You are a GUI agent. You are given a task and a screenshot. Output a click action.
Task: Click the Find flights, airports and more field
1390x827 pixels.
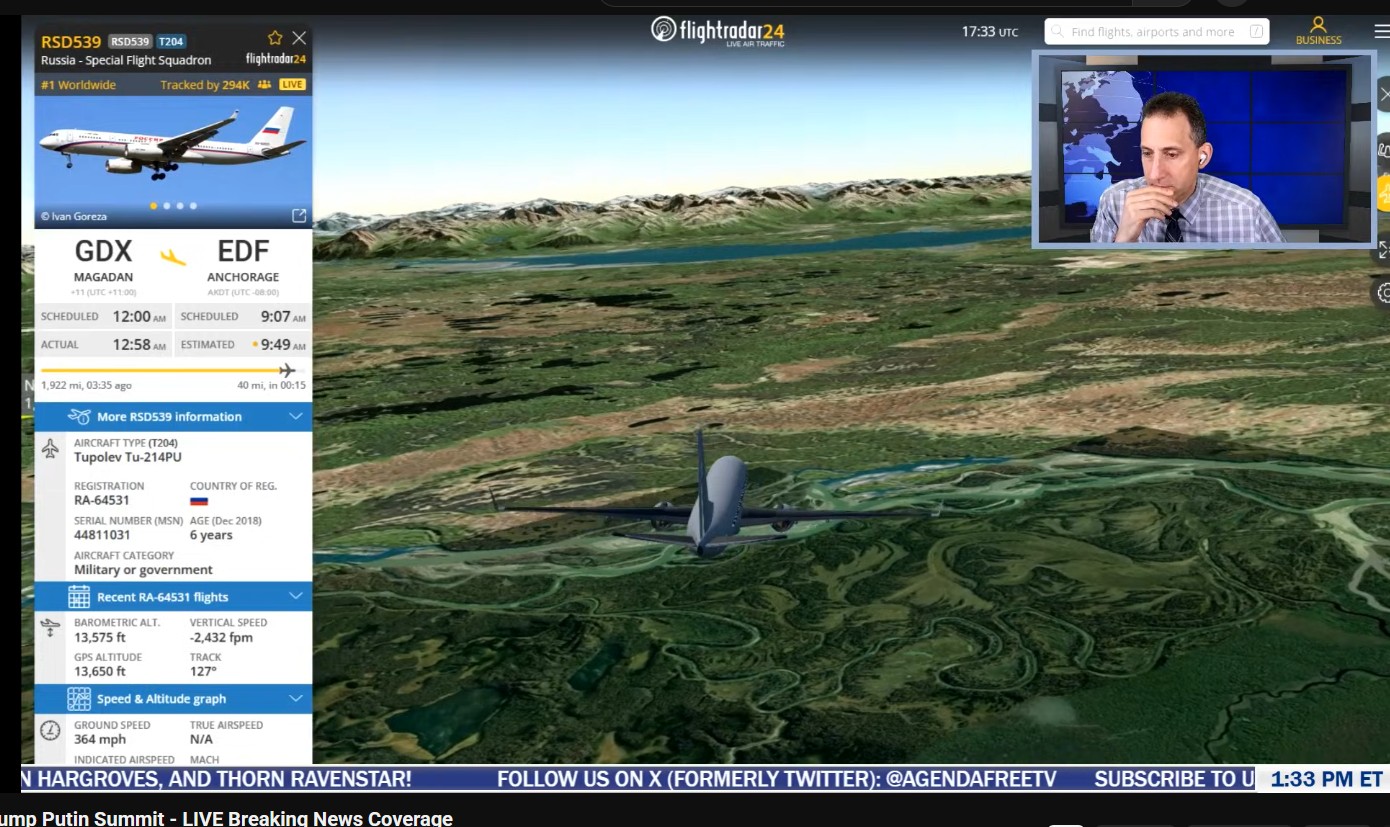[x=1156, y=32]
